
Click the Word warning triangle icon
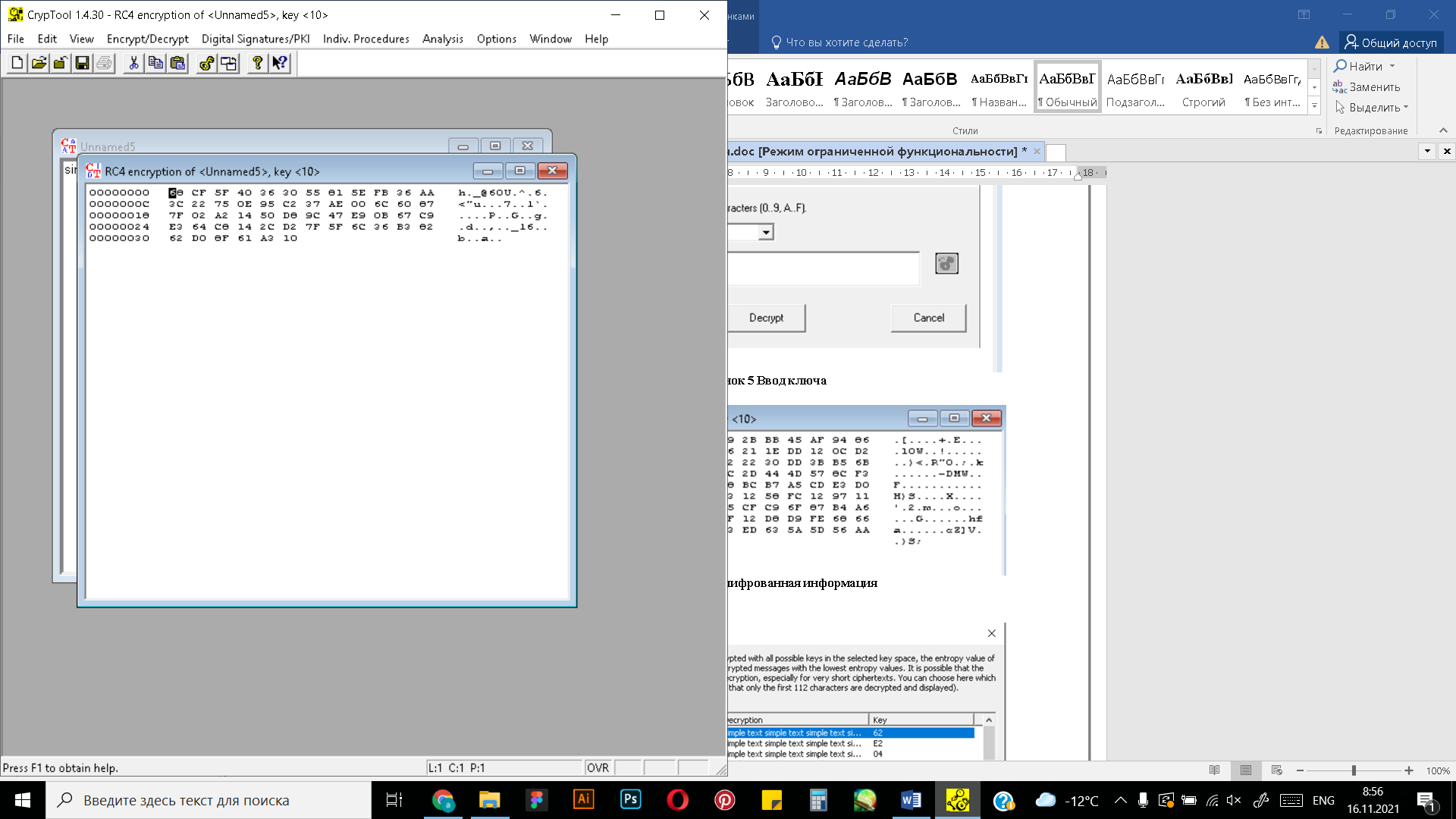click(1322, 42)
